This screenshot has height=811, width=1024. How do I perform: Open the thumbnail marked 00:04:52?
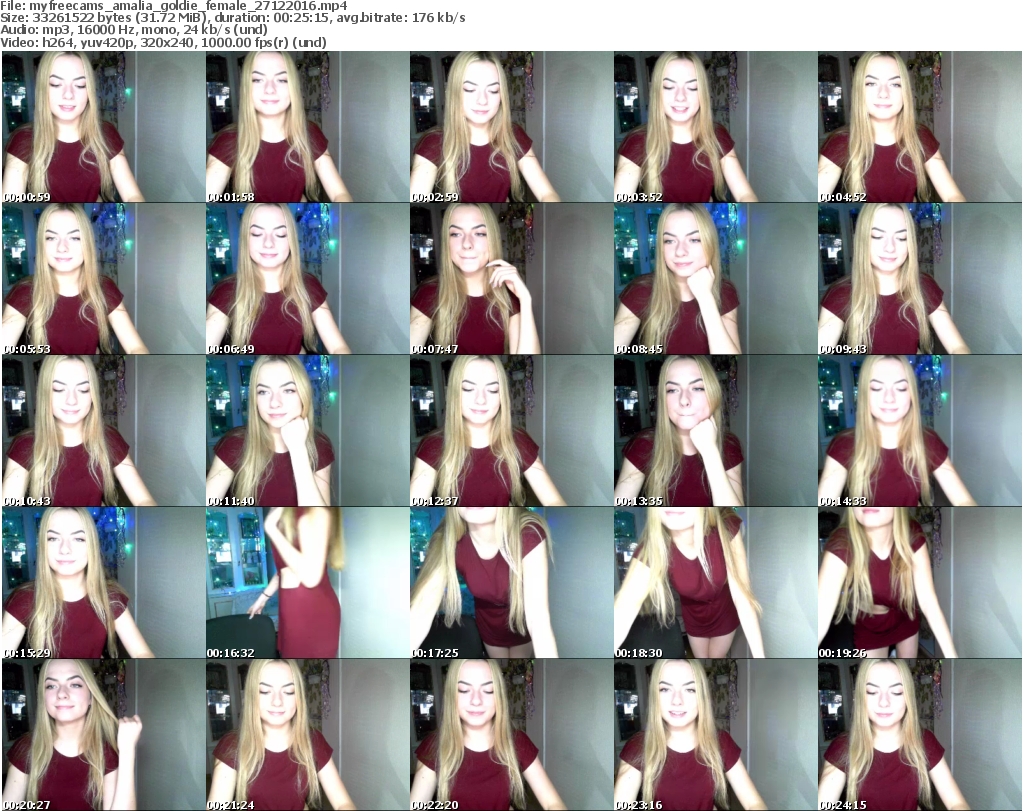(919, 127)
